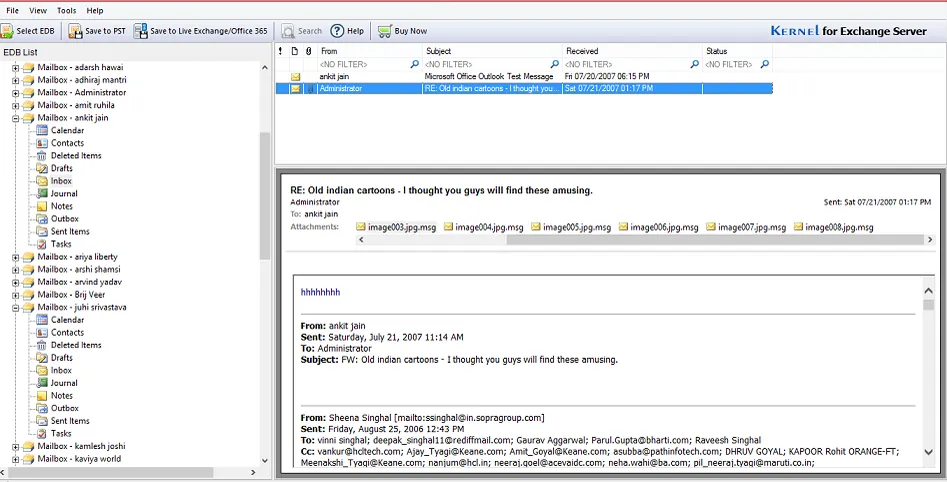Click EDB List tree down scroll arrow
The height and width of the screenshot is (482, 947).
pyautogui.click(x=265, y=460)
